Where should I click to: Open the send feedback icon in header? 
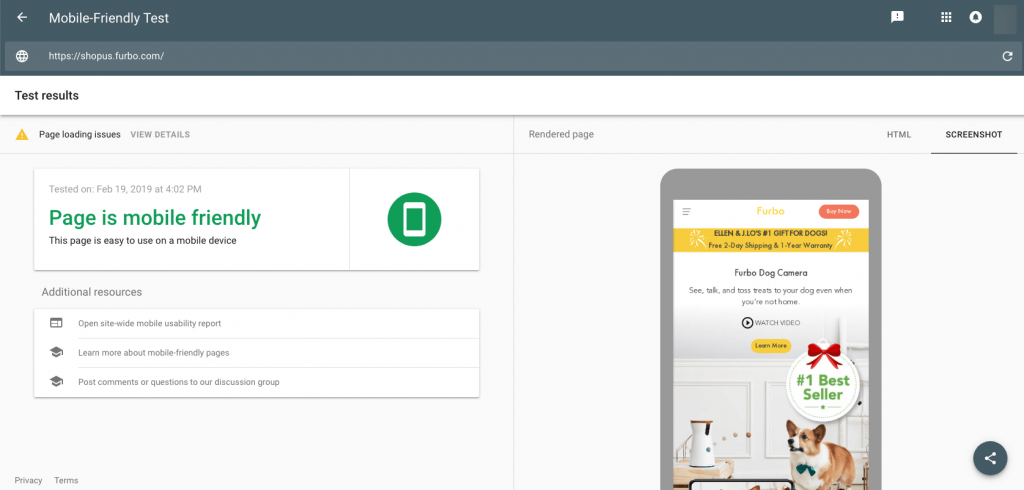tap(897, 18)
